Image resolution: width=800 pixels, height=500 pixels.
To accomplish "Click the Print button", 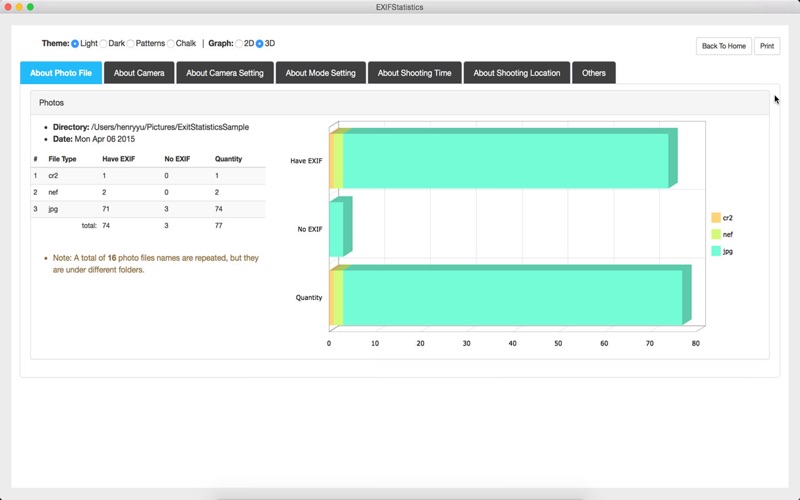I will (x=767, y=46).
